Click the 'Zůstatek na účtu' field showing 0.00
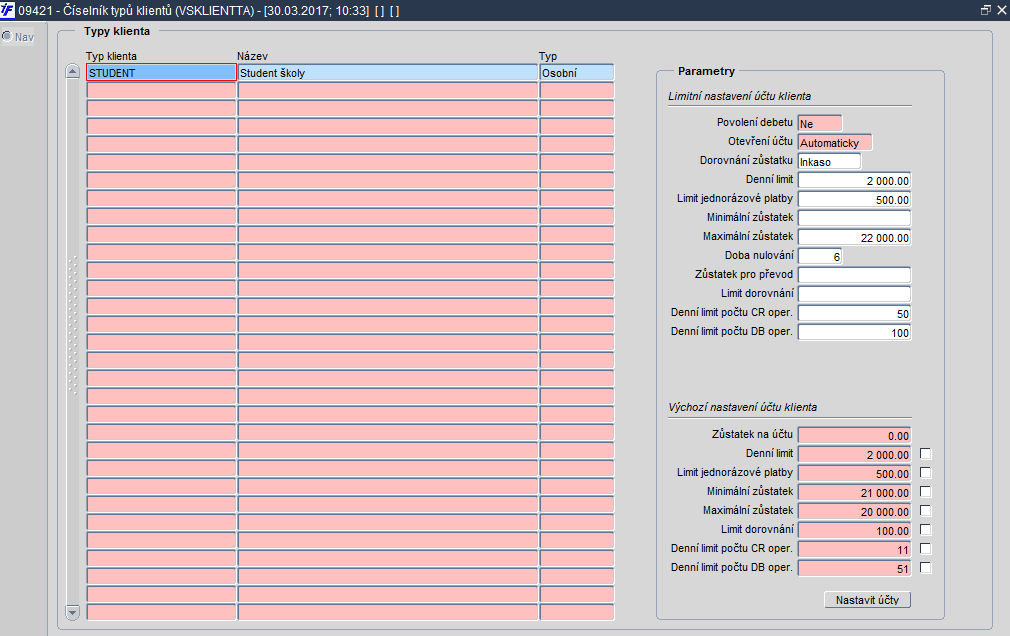 (854, 435)
